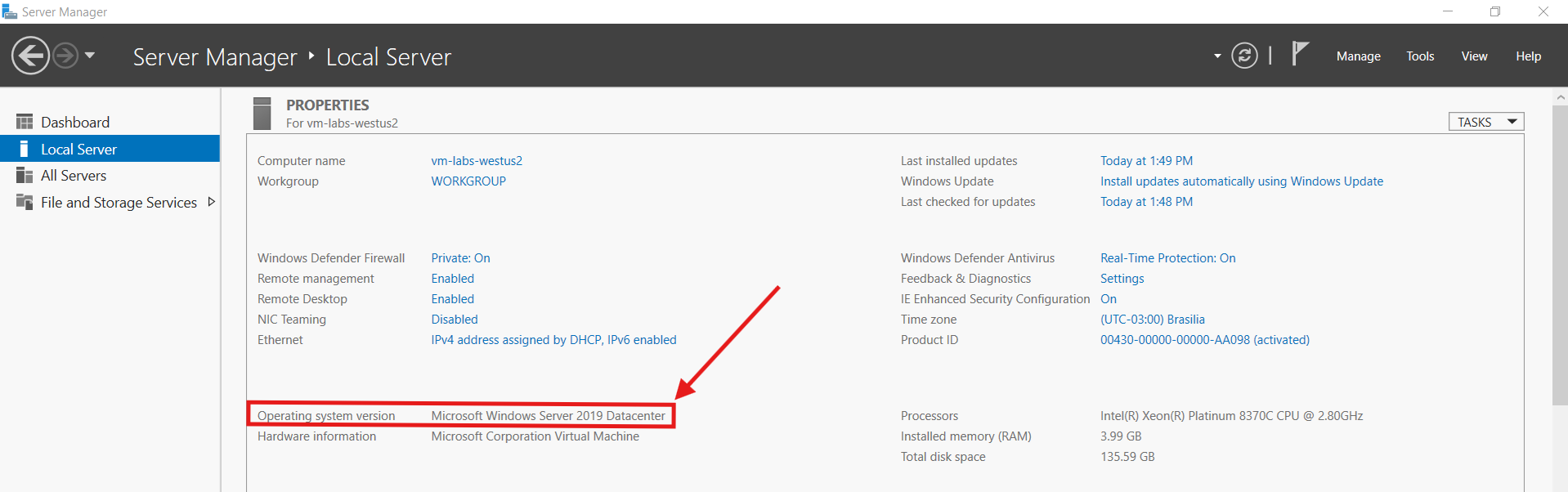Click the vertical scrollbar up arrow

1560,97
